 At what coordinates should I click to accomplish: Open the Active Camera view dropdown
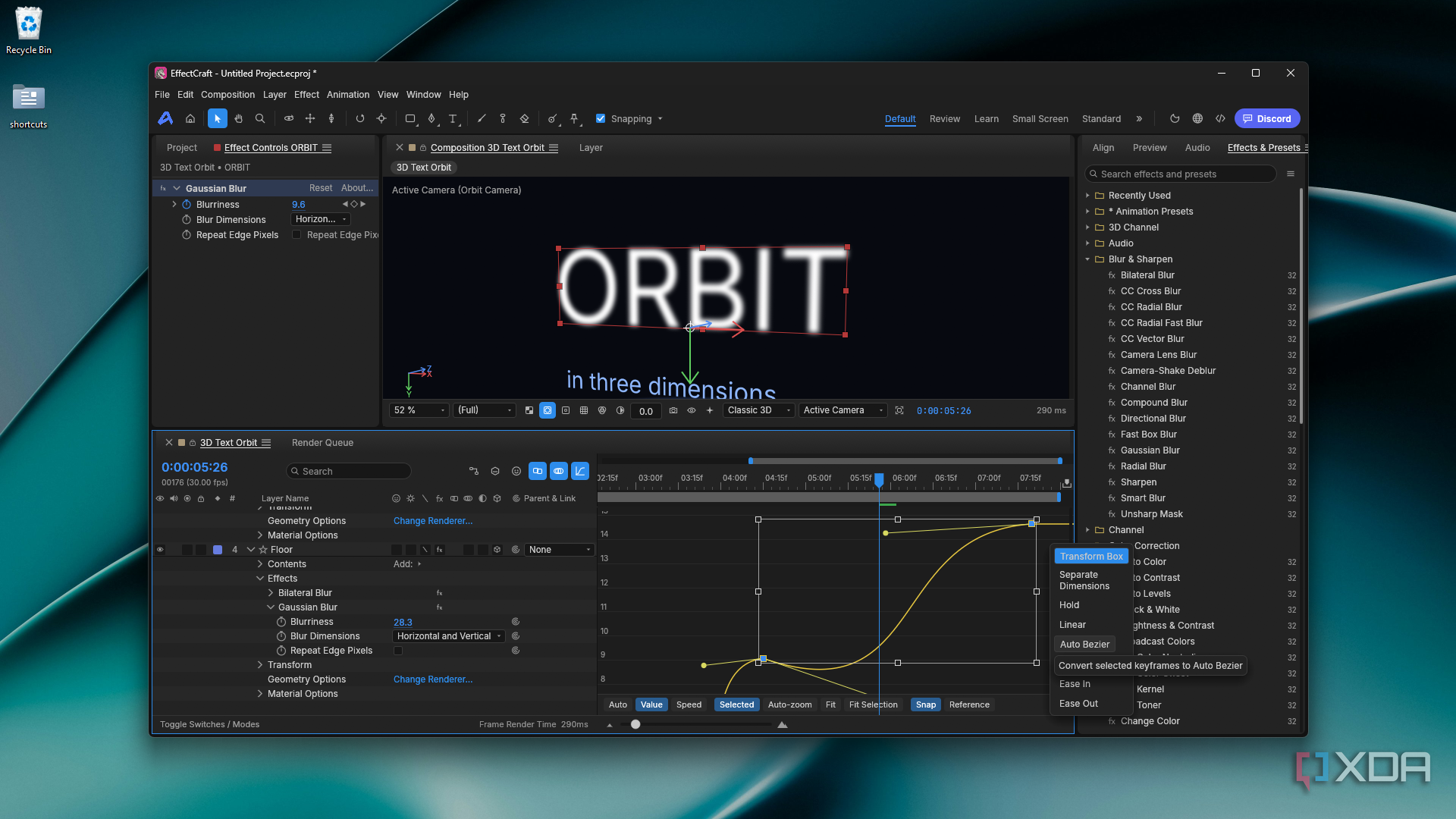tap(843, 410)
